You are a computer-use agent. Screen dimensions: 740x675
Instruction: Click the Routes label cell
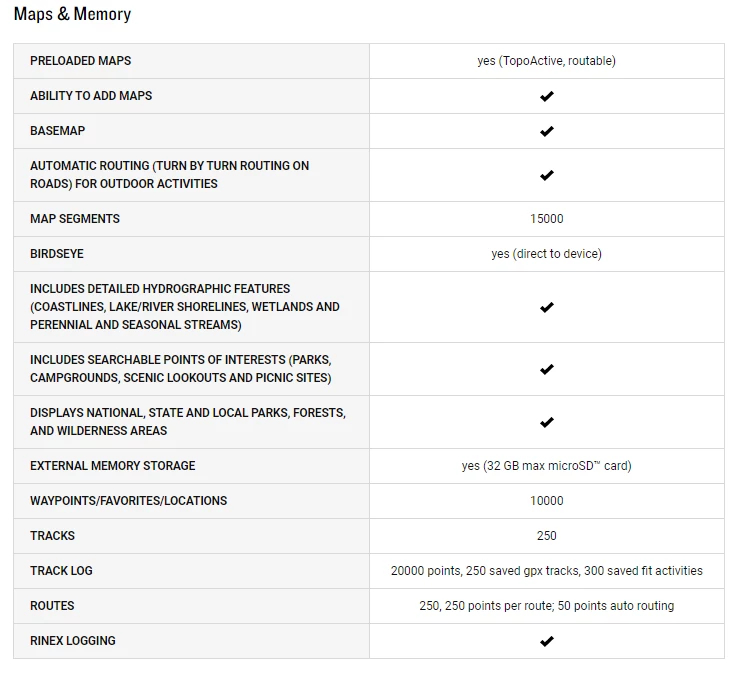(x=52, y=606)
